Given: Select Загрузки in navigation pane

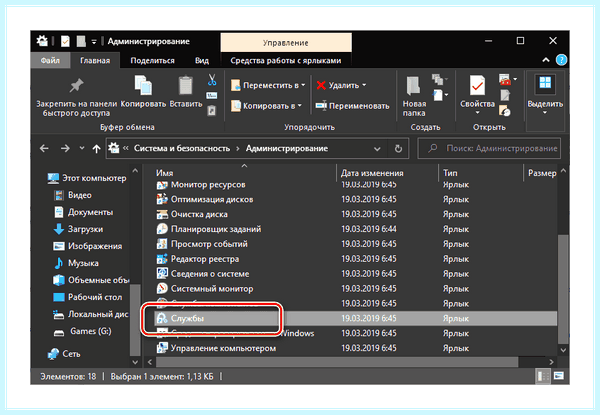Looking at the screenshot, I should [78, 229].
